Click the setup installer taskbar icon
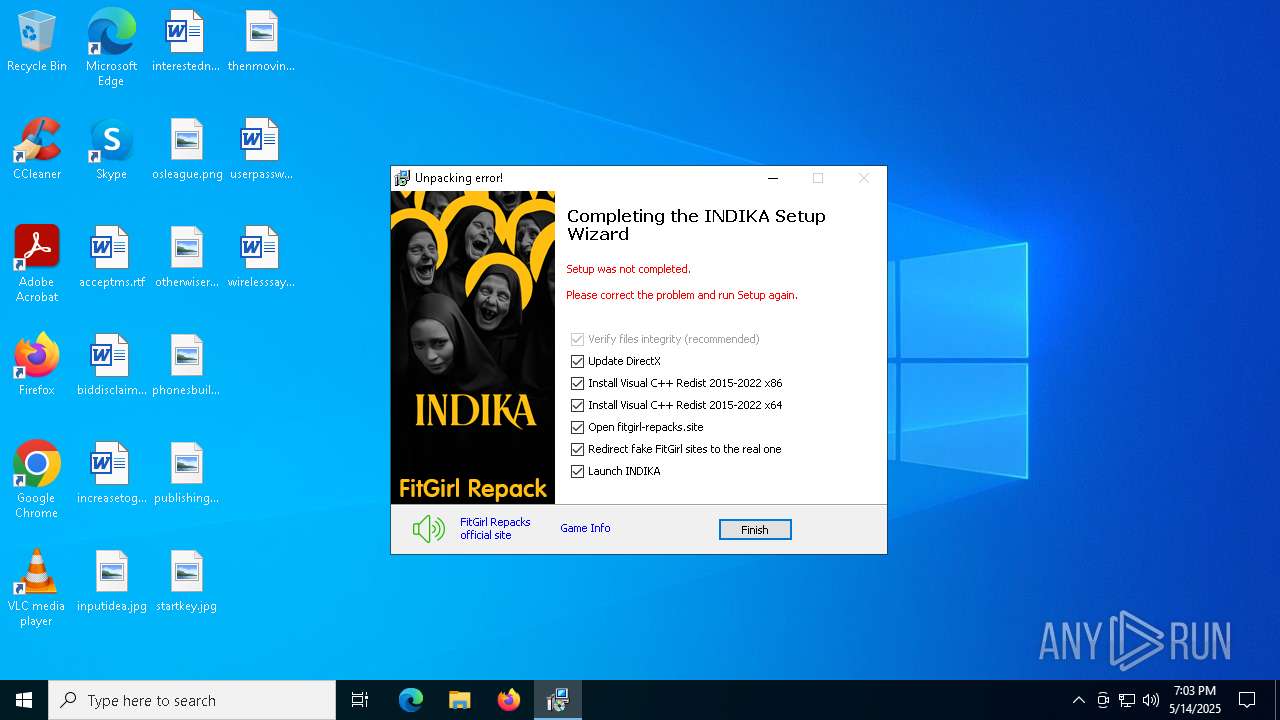Image resolution: width=1280 pixels, height=720 pixels. 558,700
